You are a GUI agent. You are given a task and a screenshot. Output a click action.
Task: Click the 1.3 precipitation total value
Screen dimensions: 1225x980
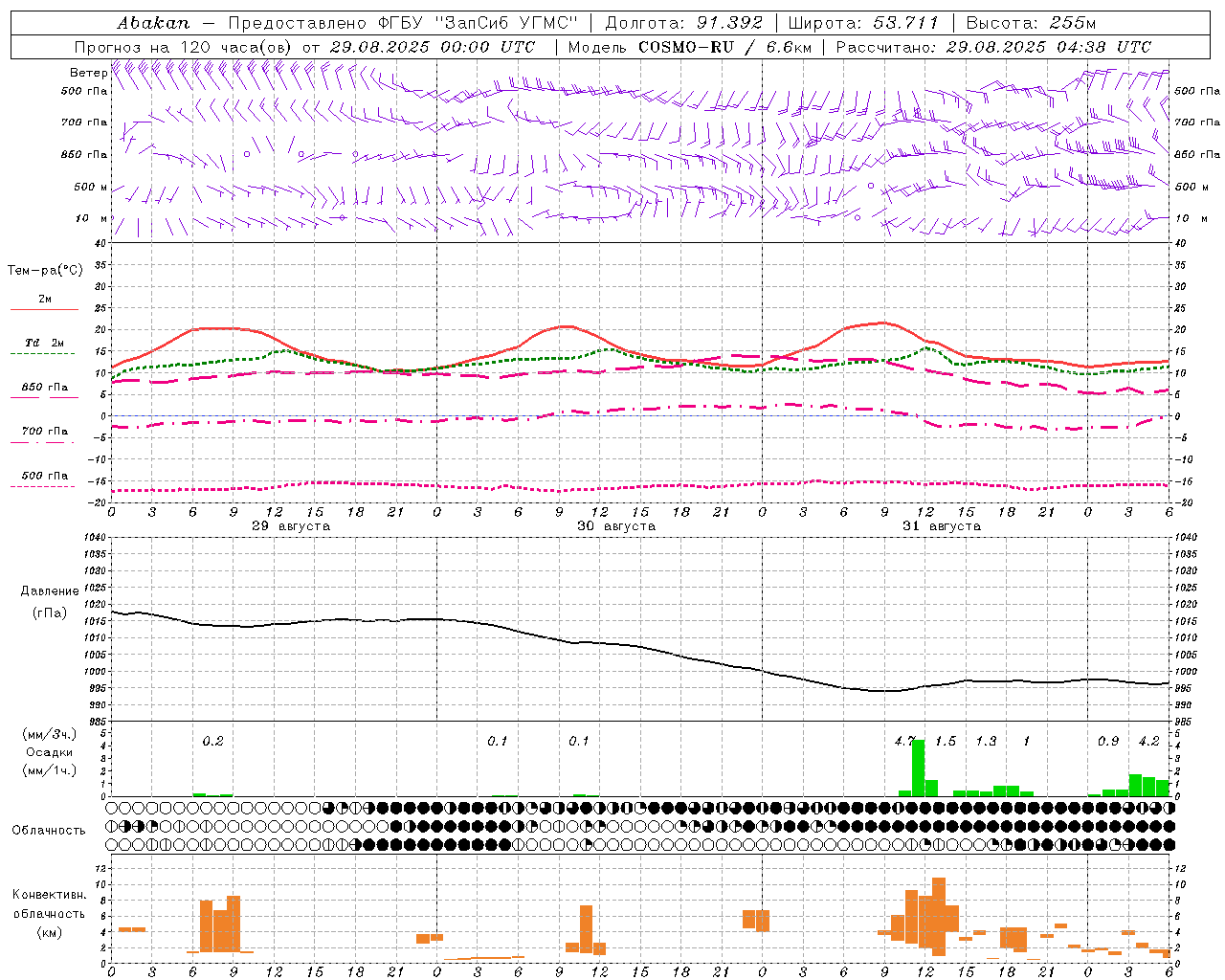986,741
